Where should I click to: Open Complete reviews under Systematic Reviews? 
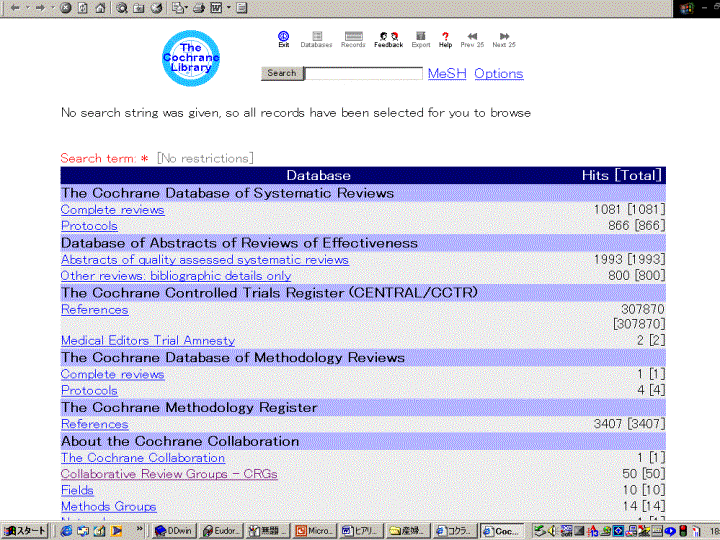(x=112, y=210)
